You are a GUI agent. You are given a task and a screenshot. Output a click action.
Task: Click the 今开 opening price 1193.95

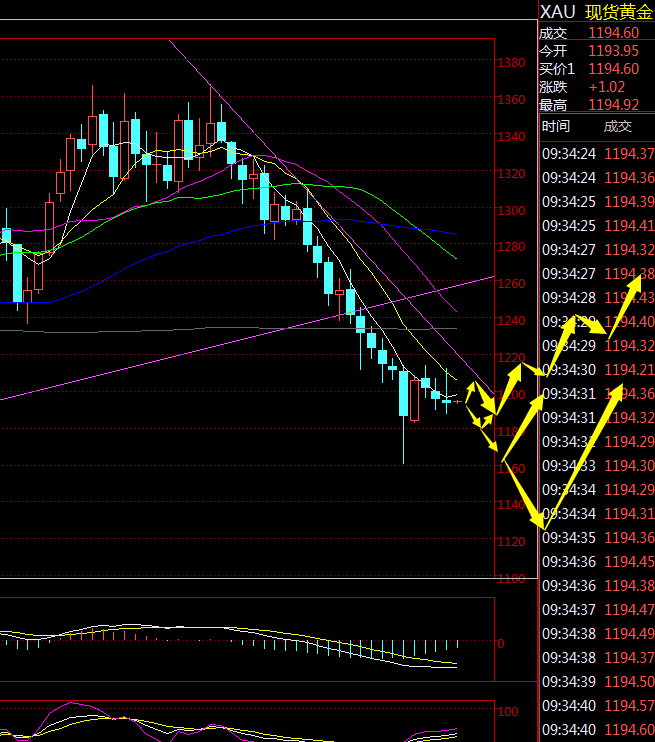[613, 51]
